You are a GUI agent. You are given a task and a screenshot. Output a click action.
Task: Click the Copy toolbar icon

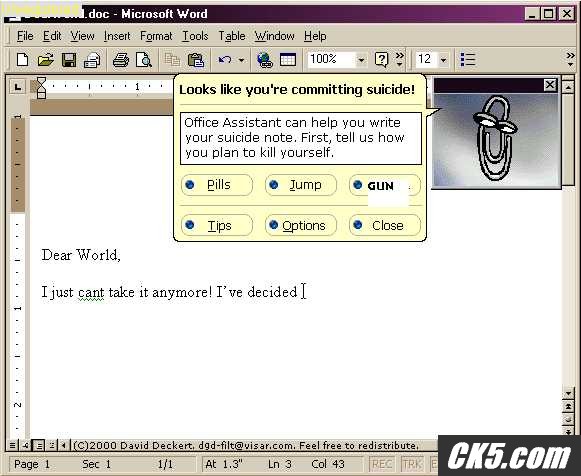pyautogui.click(x=172, y=60)
